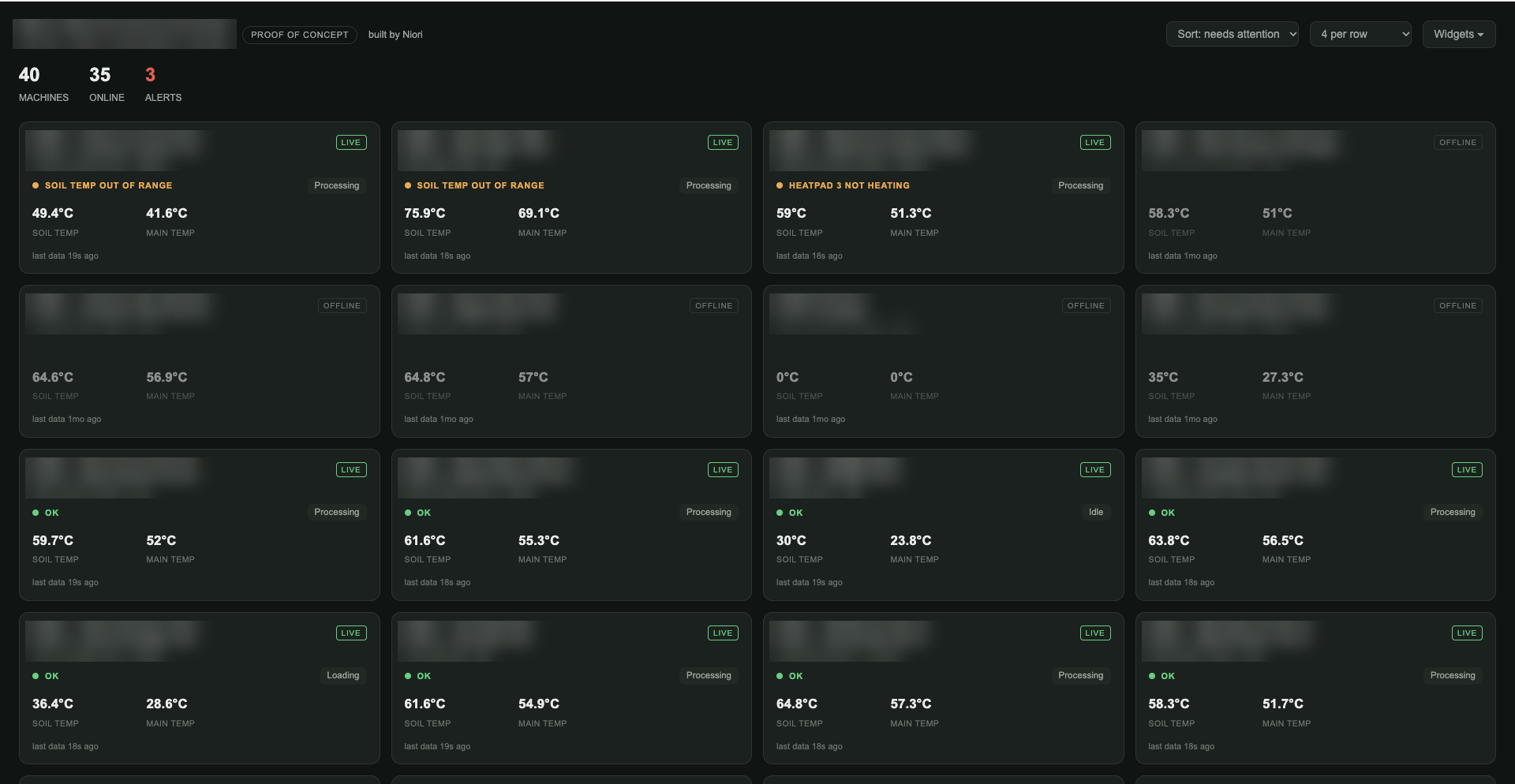Click the 69.1°C main temp value
Screen dimensions: 1515x784
coord(539,213)
